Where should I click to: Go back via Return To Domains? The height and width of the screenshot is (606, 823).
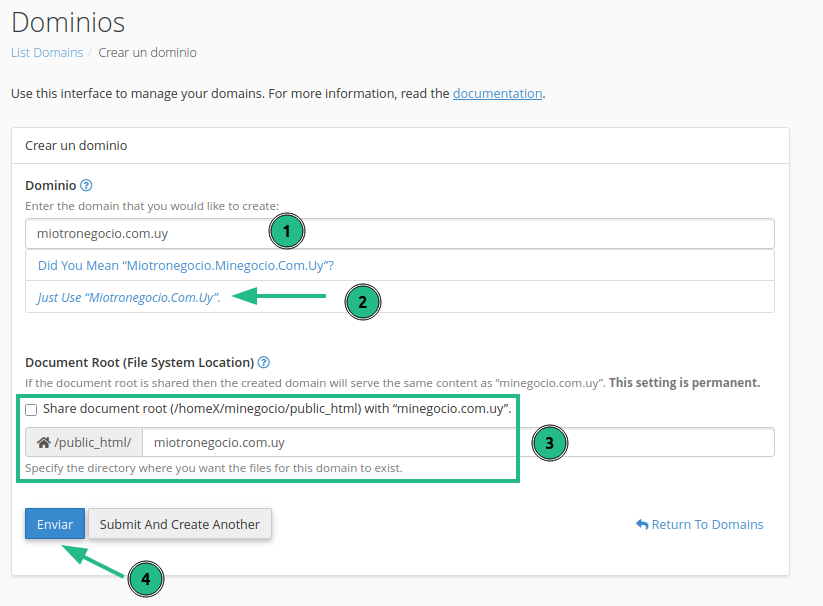pos(700,524)
